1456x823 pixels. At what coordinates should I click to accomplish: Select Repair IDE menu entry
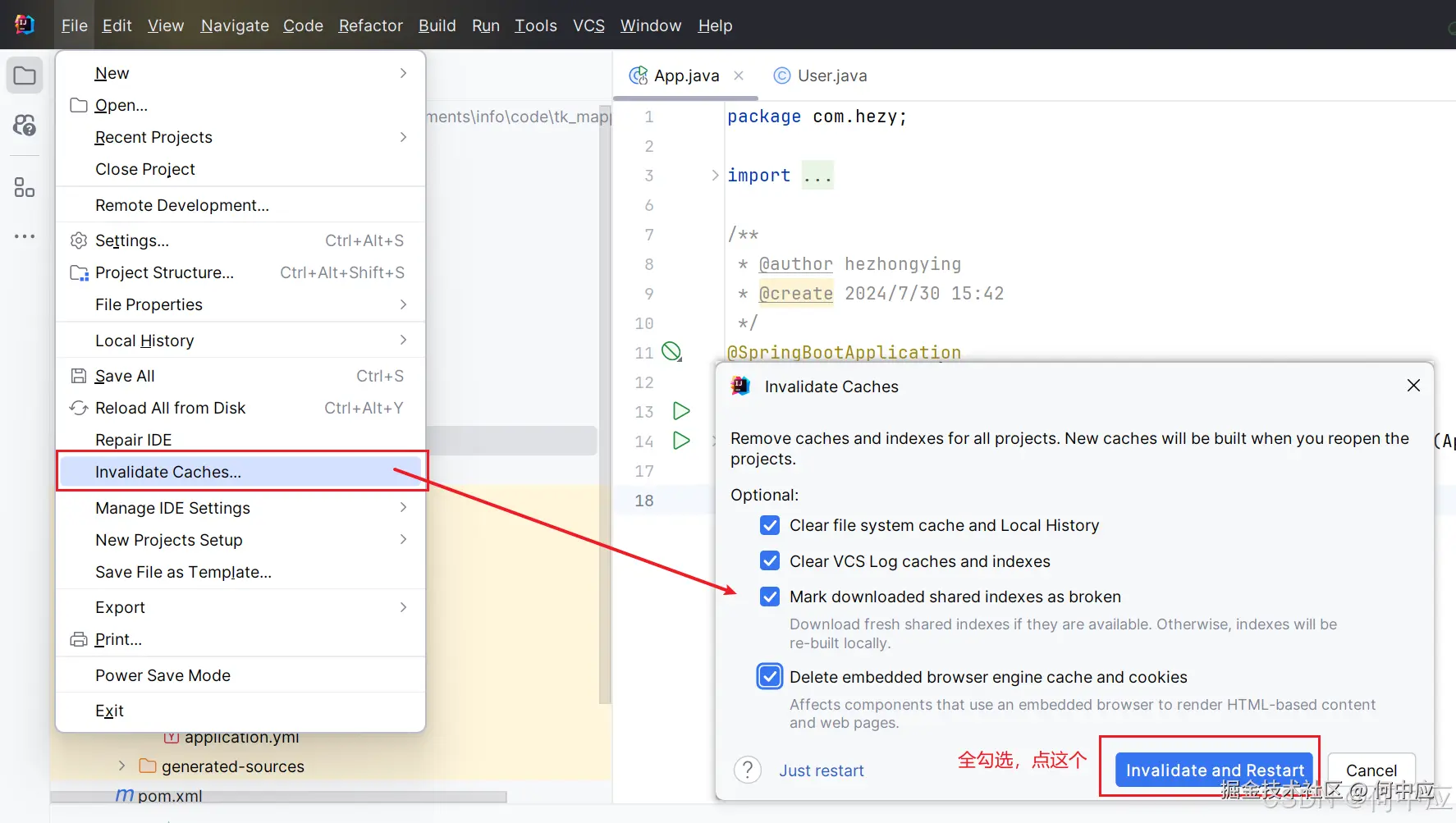tap(240, 440)
